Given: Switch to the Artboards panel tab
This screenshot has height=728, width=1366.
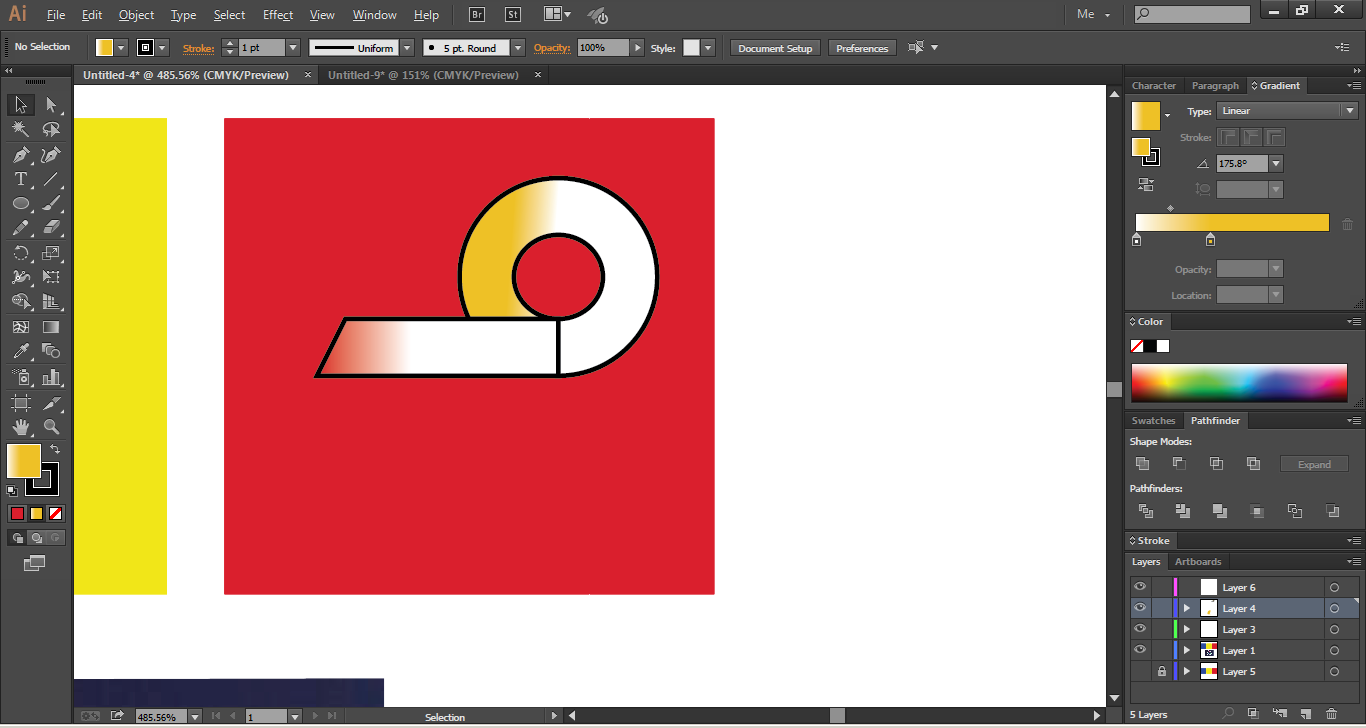Looking at the screenshot, I should (1198, 562).
